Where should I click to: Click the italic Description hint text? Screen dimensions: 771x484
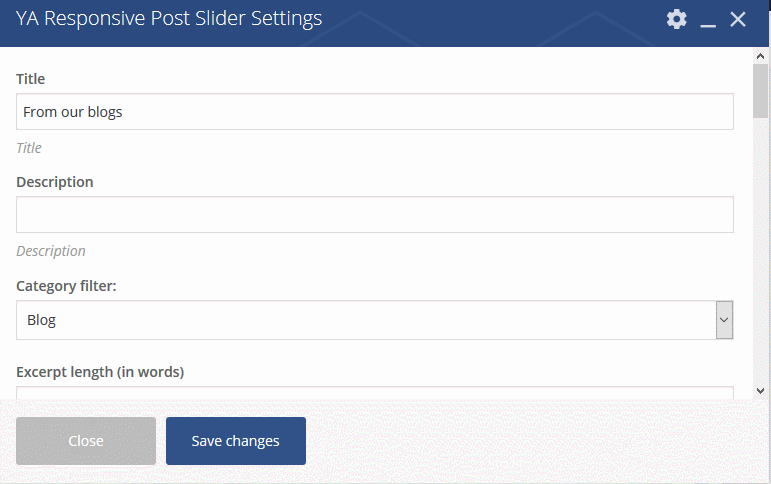[x=51, y=251]
